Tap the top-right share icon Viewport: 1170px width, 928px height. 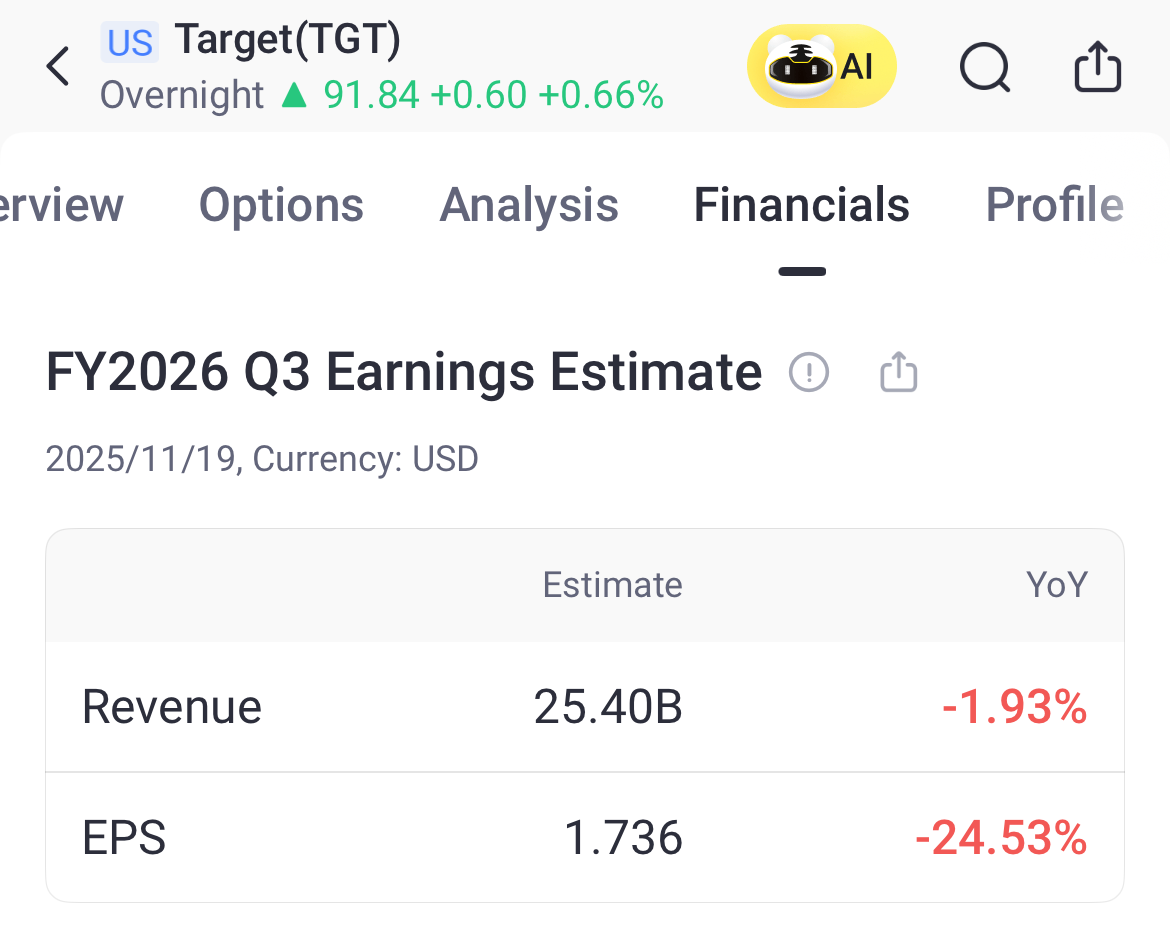pyautogui.click(x=1097, y=67)
